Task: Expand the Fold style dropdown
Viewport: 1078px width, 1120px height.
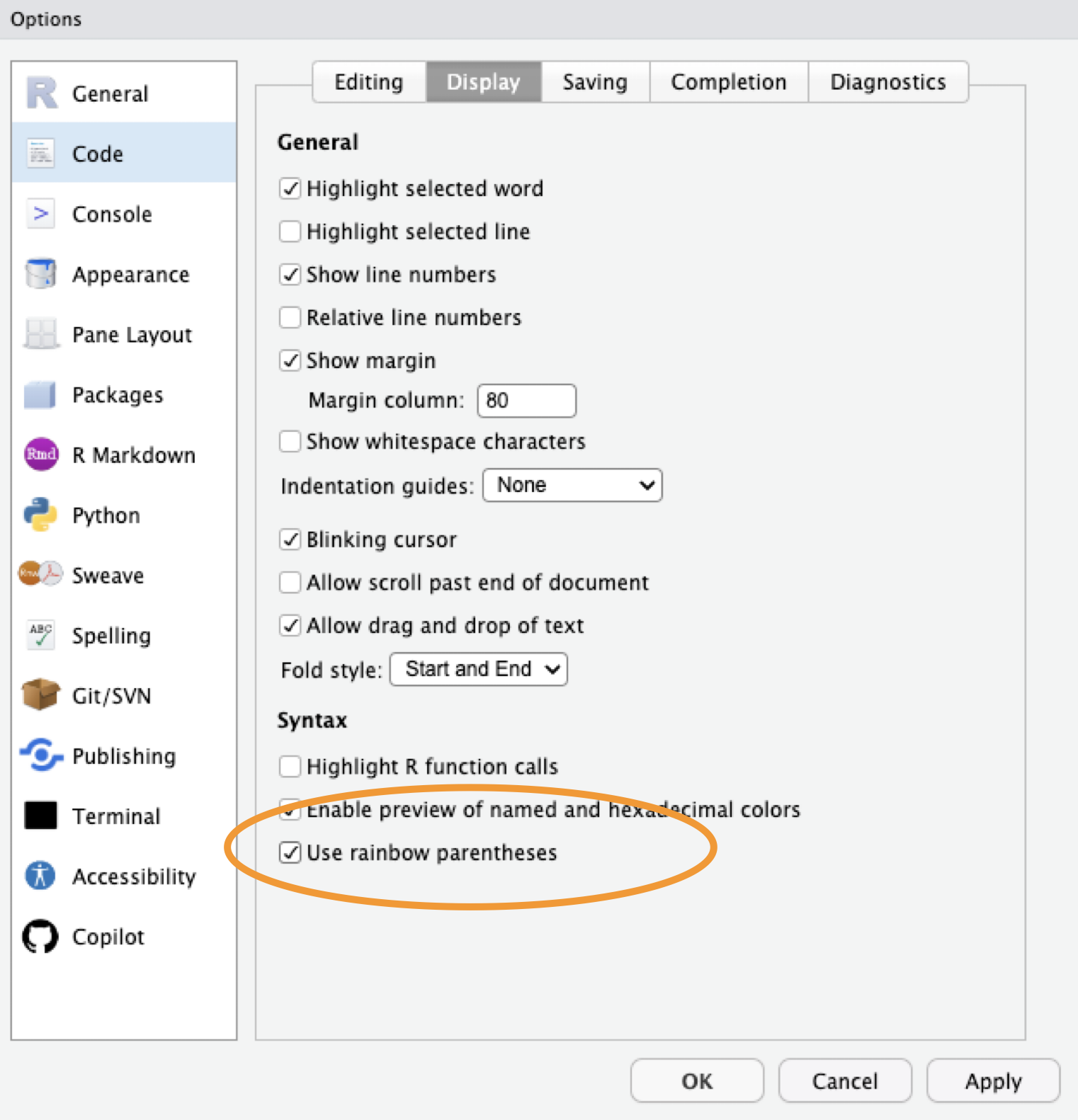Action: pyautogui.click(x=479, y=670)
